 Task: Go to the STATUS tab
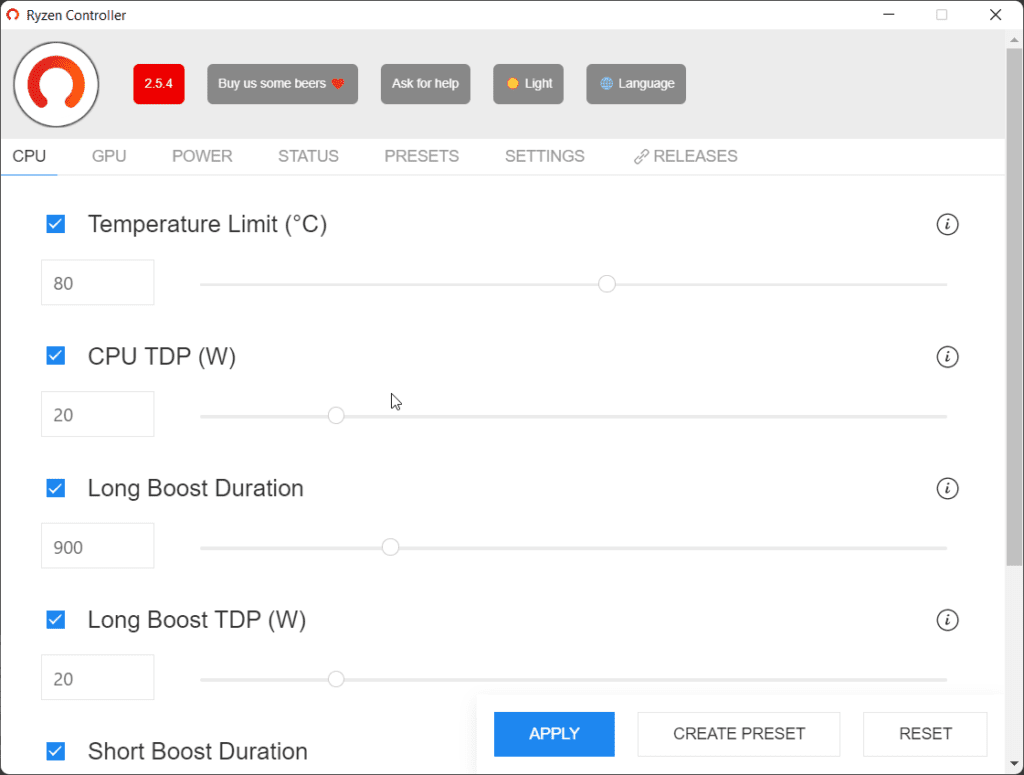(x=308, y=156)
